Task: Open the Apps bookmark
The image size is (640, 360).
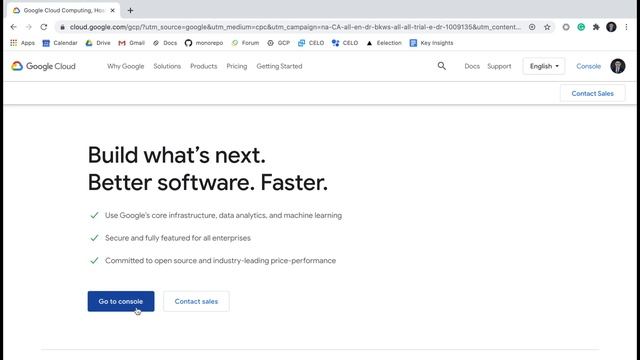Action: (22, 43)
